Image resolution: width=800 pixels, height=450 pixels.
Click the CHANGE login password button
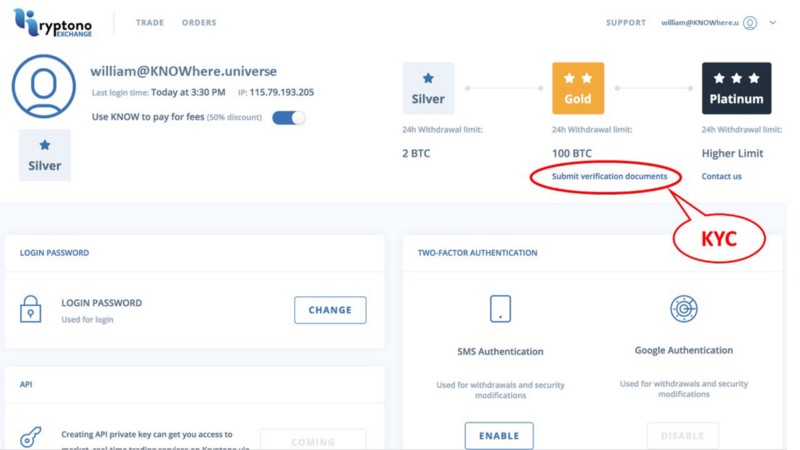click(x=330, y=310)
